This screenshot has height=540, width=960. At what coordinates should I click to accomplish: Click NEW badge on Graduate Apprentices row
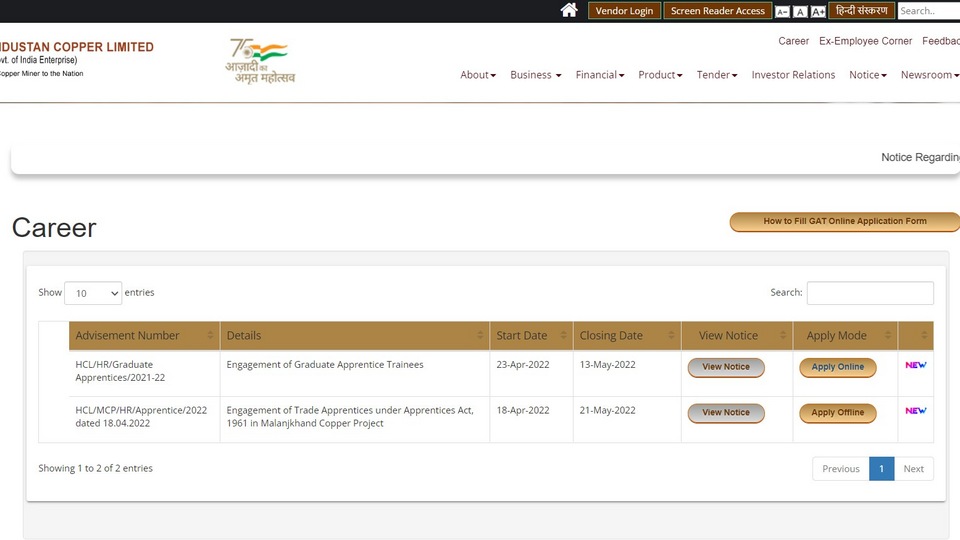pyautogui.click(x=915, y=365)
